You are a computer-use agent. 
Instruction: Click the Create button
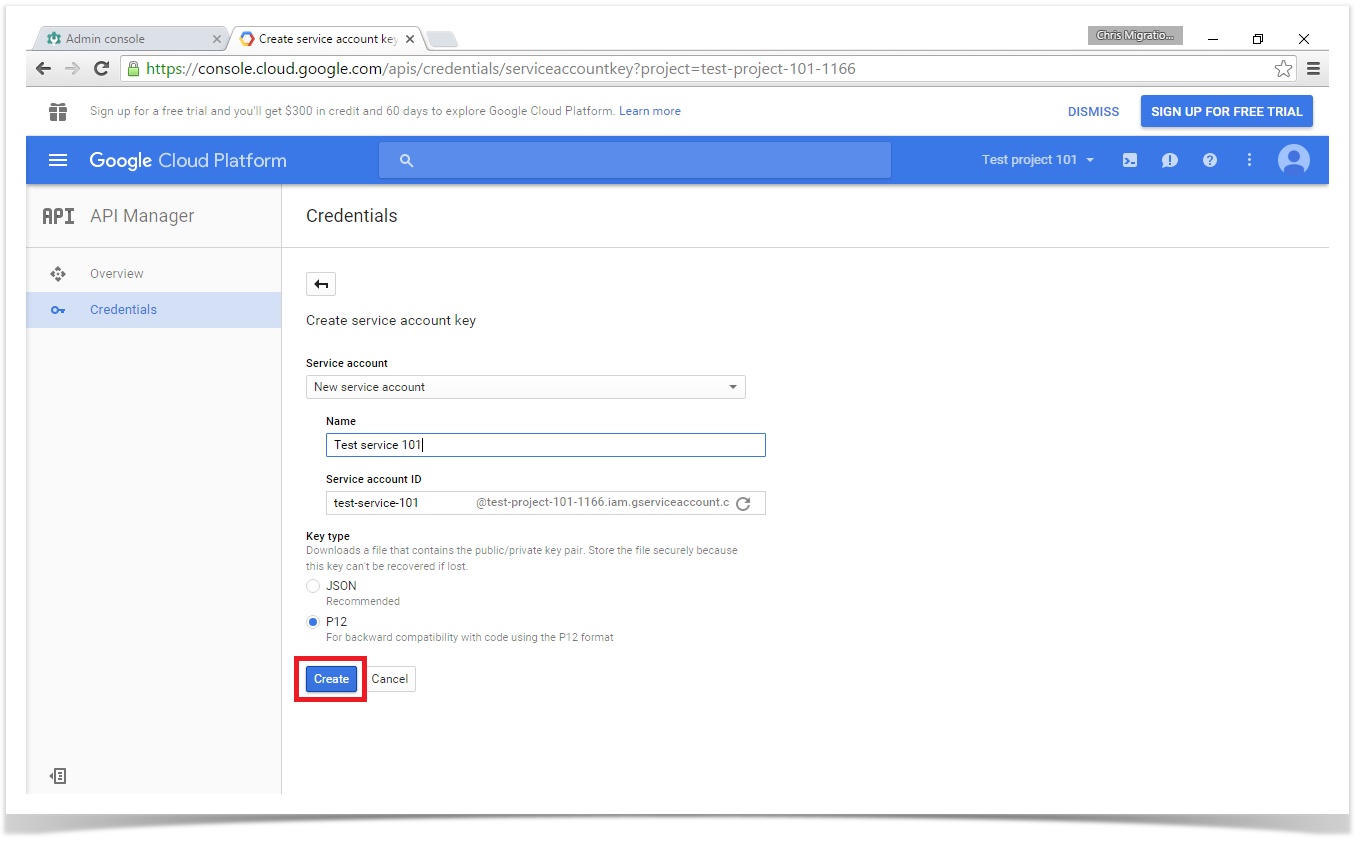pos(331,679)
